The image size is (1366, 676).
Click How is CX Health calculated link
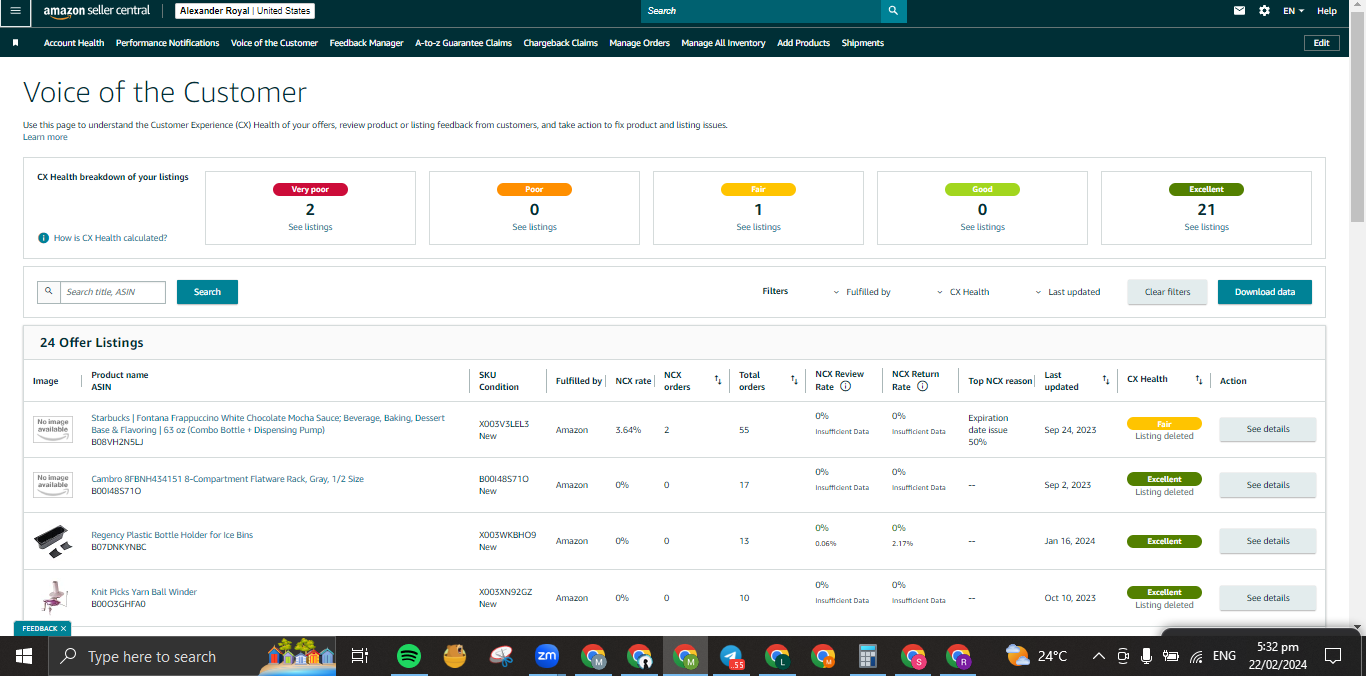[110, 238]
